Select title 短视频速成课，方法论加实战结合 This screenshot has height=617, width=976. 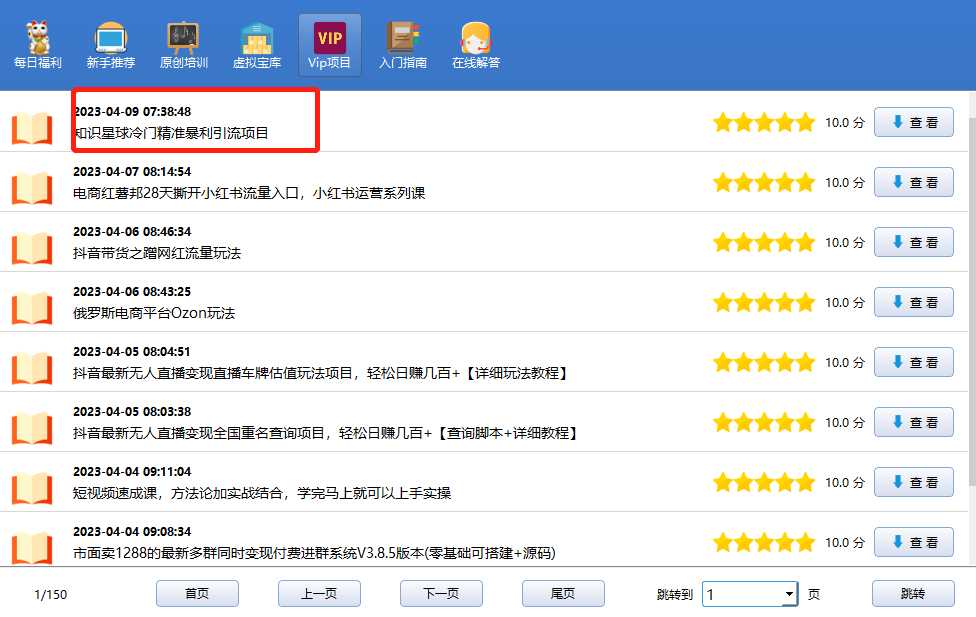[x=262, y=493]
